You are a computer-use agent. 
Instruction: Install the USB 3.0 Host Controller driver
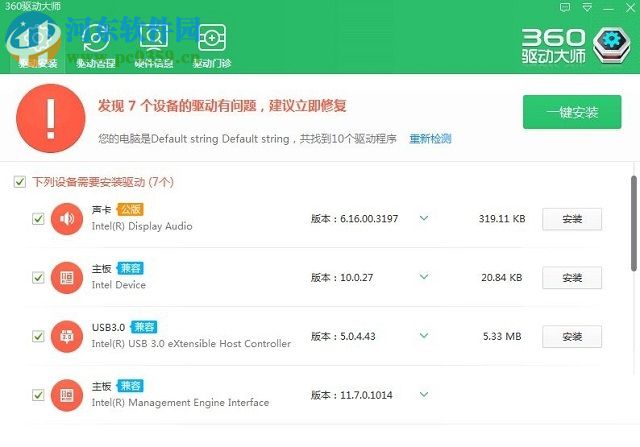pyautogui.click(x=572, y=337)
